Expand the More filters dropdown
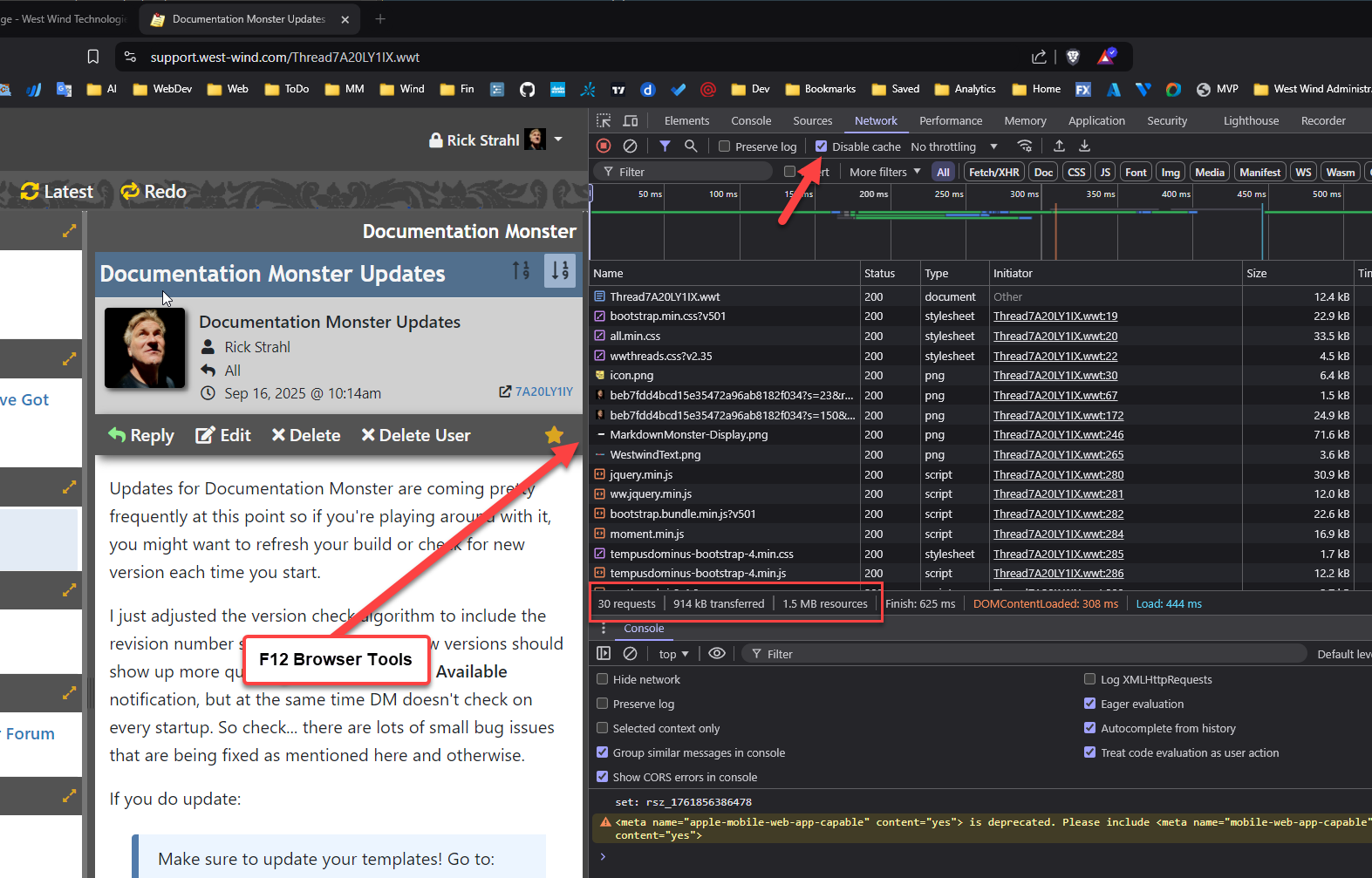Image resolution: width=1372 pixels, height=878 pixels. click(x=884, y=172)
